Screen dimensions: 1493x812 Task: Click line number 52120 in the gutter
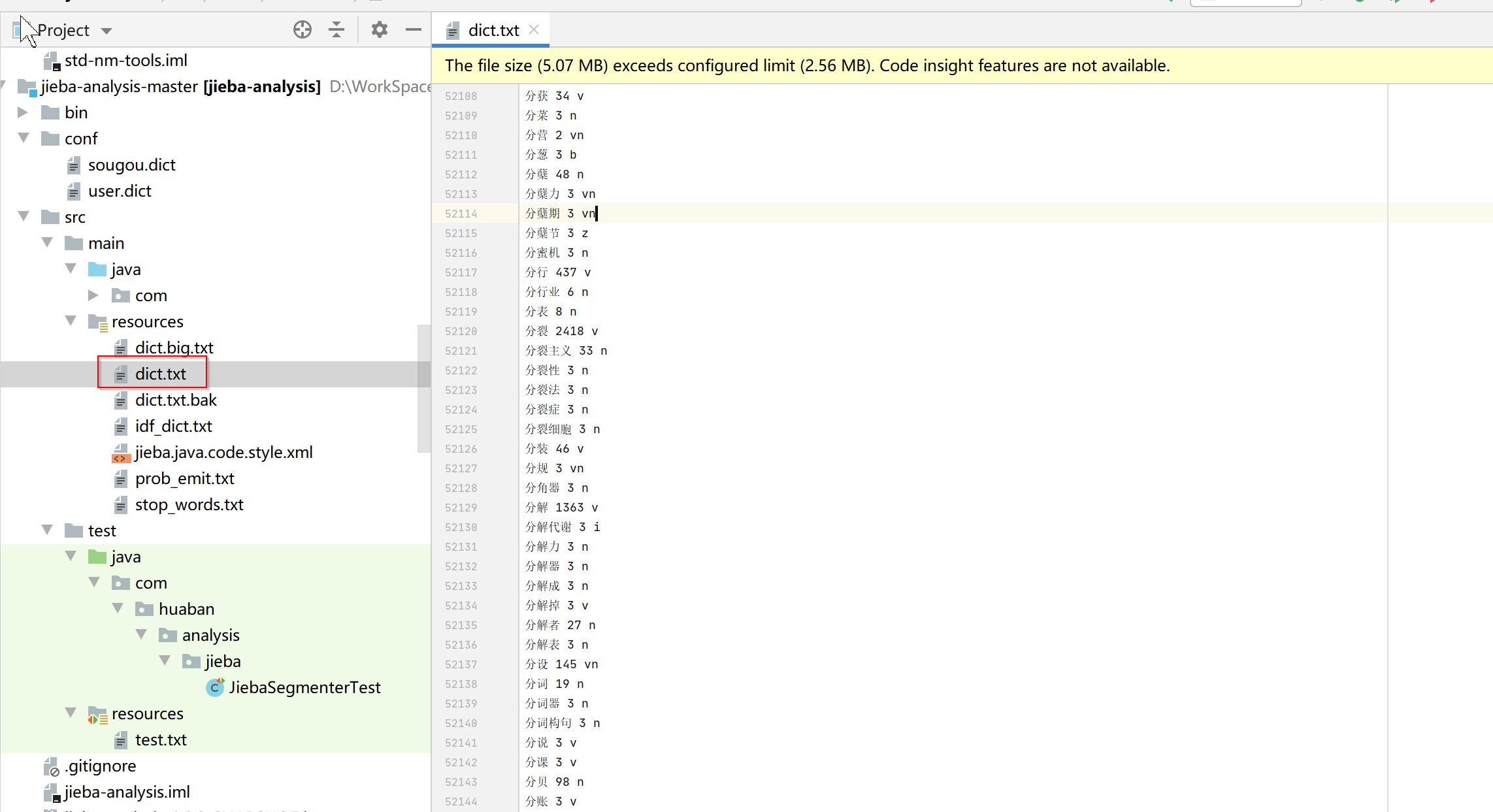pos(461,331)
